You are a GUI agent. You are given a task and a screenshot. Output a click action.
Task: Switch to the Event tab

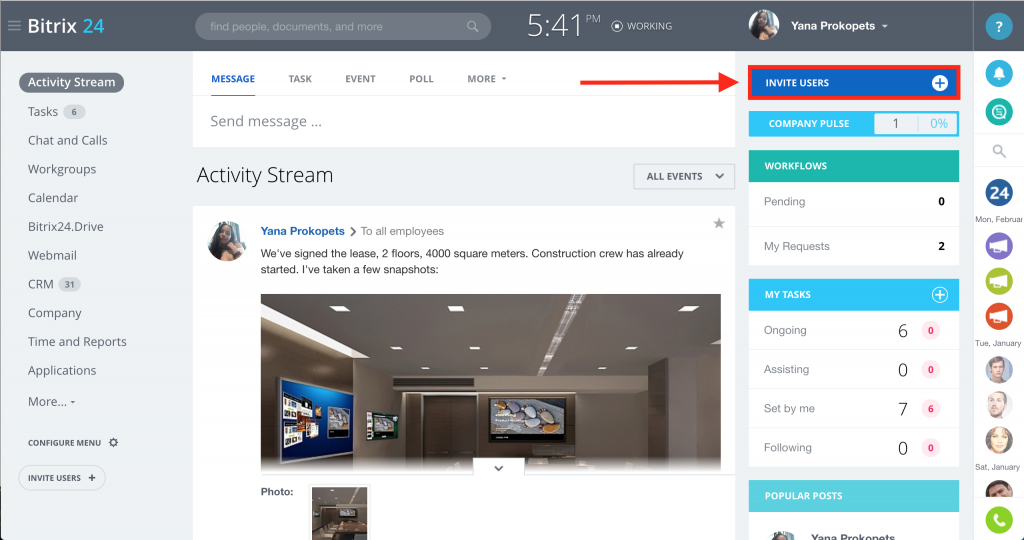pos(360,79)
